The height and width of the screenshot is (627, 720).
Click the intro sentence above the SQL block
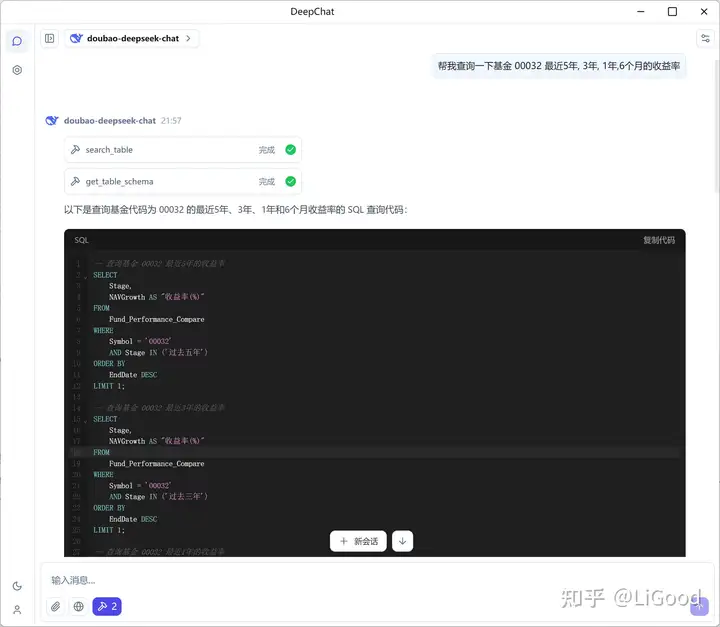coord(236,210)
